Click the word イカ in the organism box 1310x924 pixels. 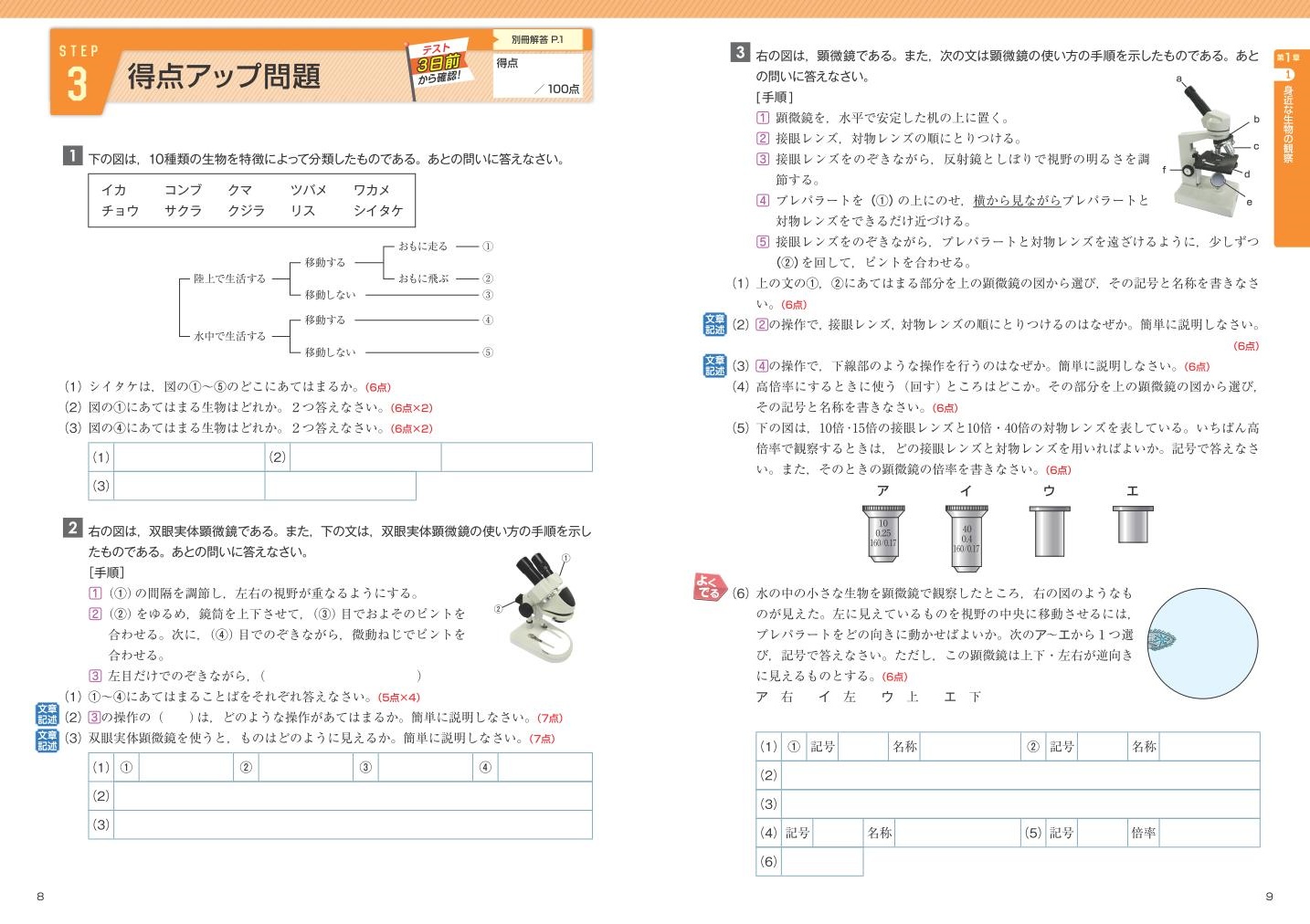pyautogui.click(x=113, y=190)
